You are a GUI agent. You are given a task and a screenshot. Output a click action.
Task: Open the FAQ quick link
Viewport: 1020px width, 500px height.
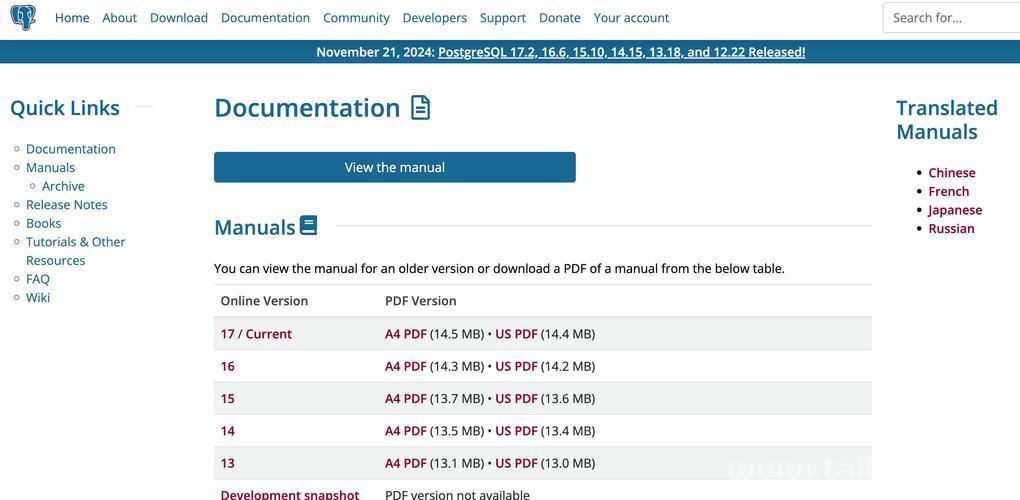tap(38, 279)
